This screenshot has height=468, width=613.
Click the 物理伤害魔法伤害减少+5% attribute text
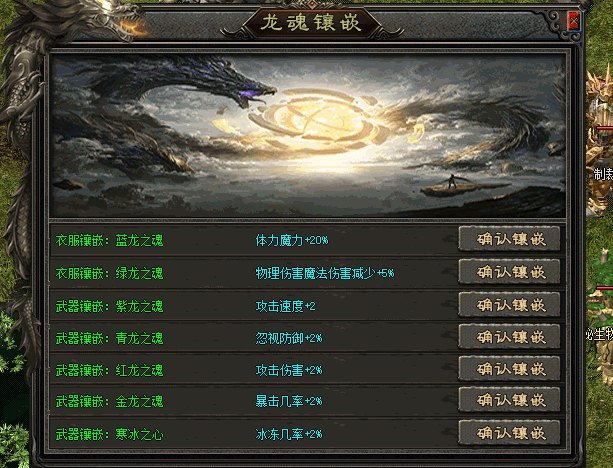tap(325, 273)
